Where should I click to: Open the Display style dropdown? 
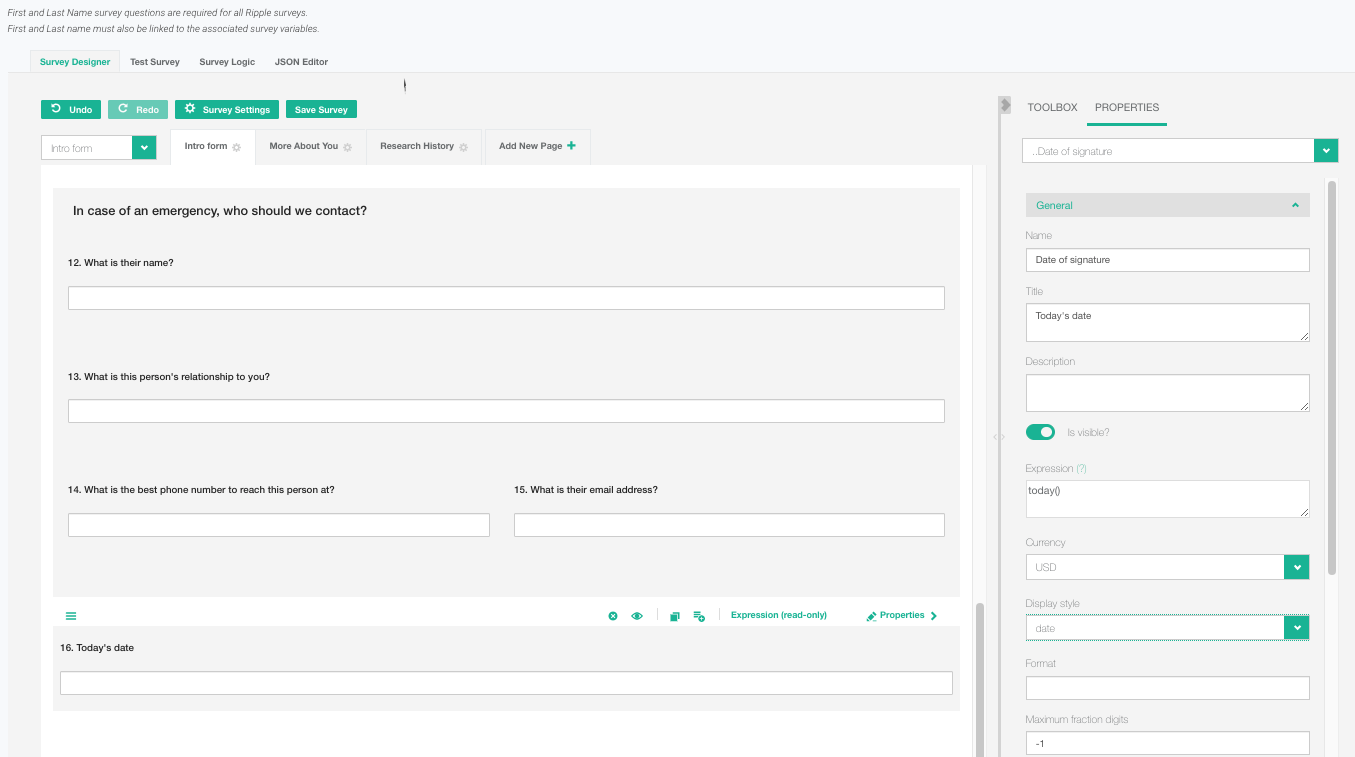(1296, 628)
